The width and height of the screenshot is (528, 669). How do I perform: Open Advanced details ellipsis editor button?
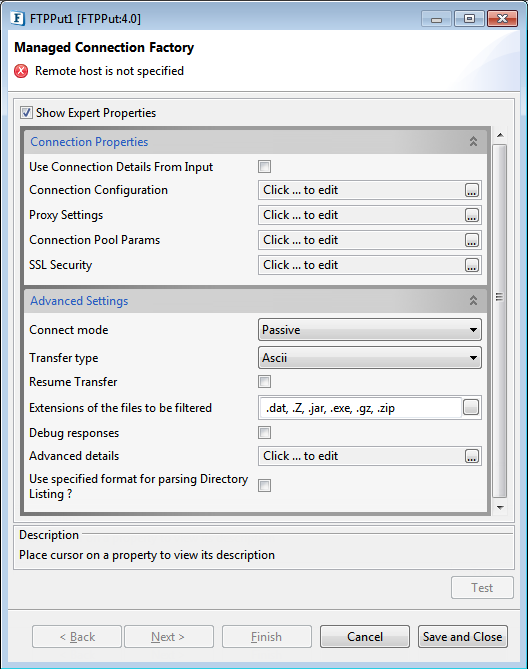(471, 456)
